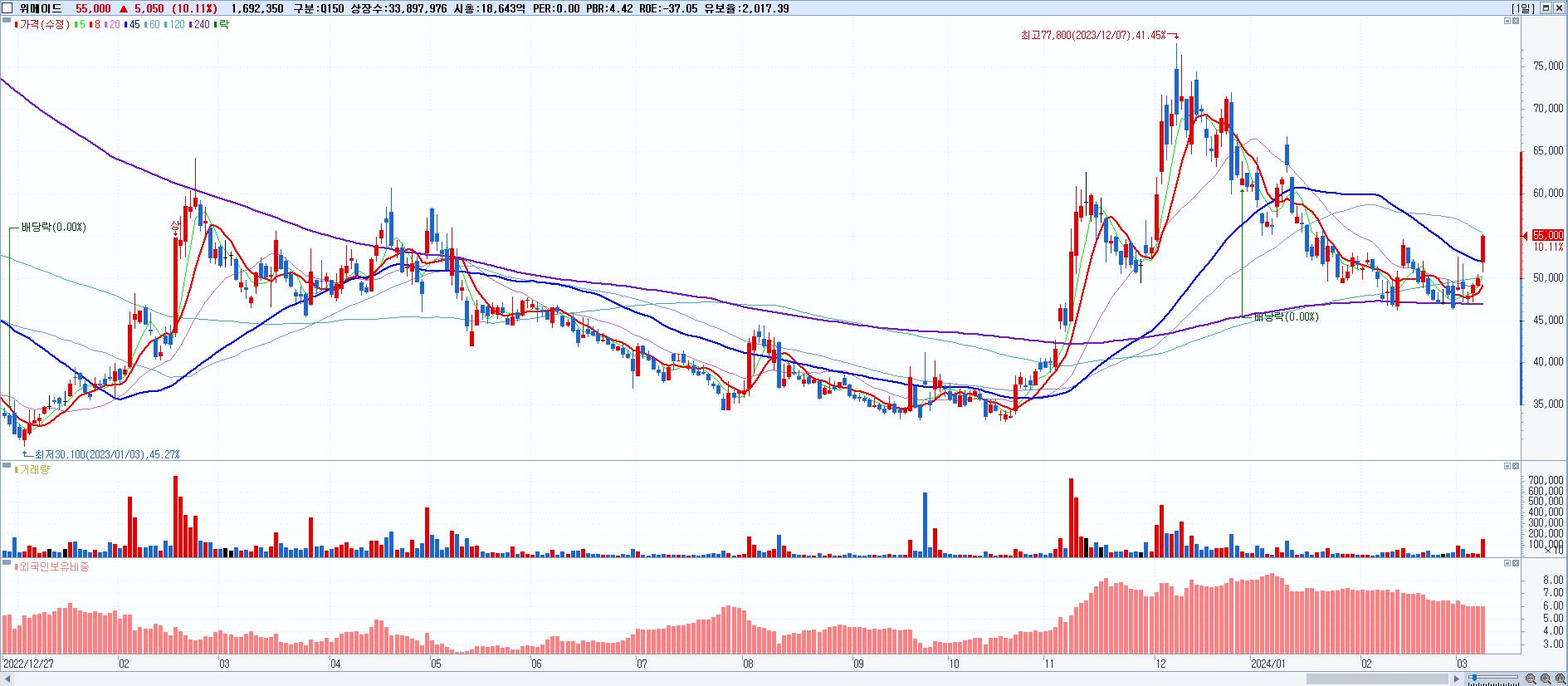
Task: Minimize the price chart panel
Action: point(1507,21)
